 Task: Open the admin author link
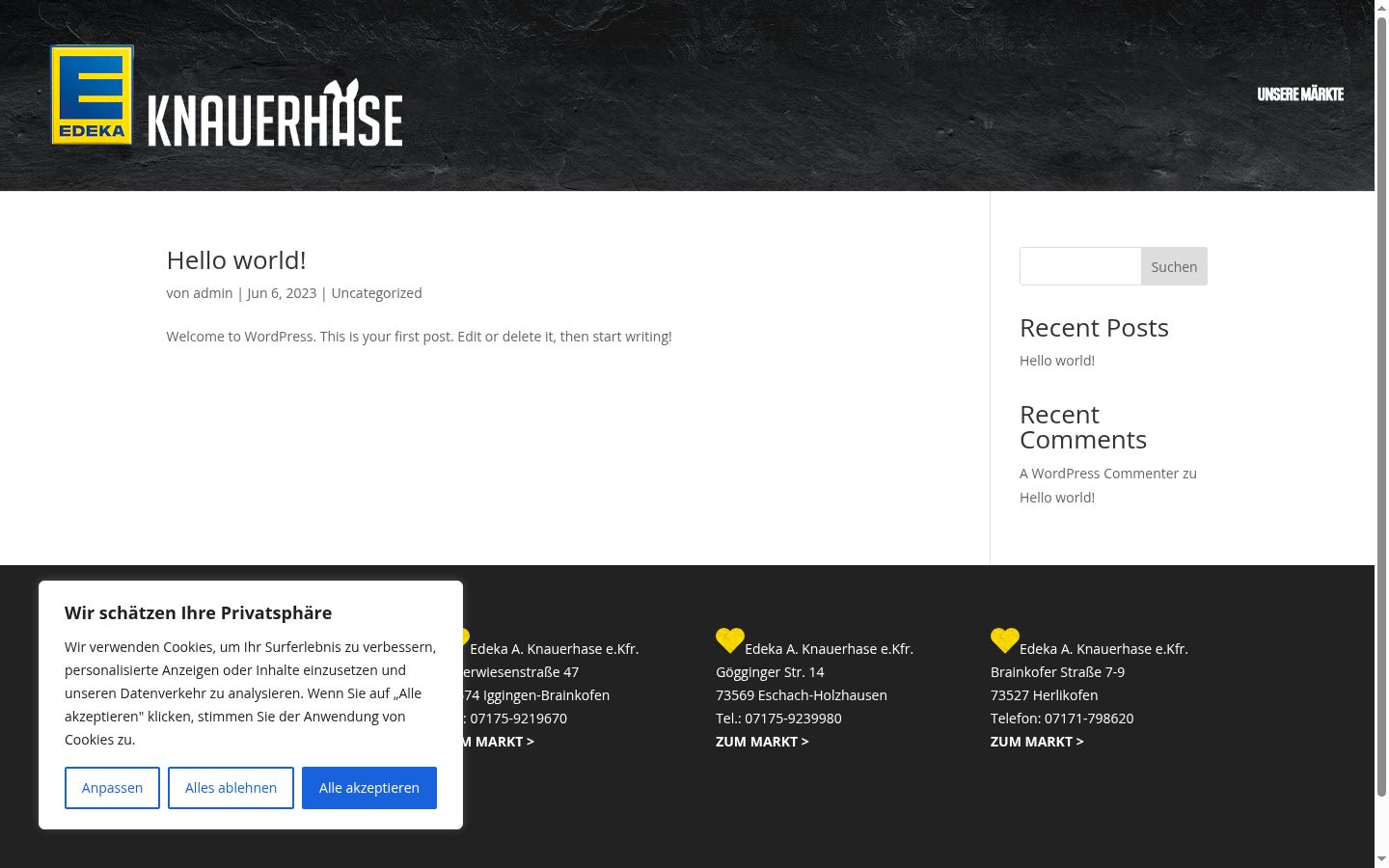click(x=212, y=293)
